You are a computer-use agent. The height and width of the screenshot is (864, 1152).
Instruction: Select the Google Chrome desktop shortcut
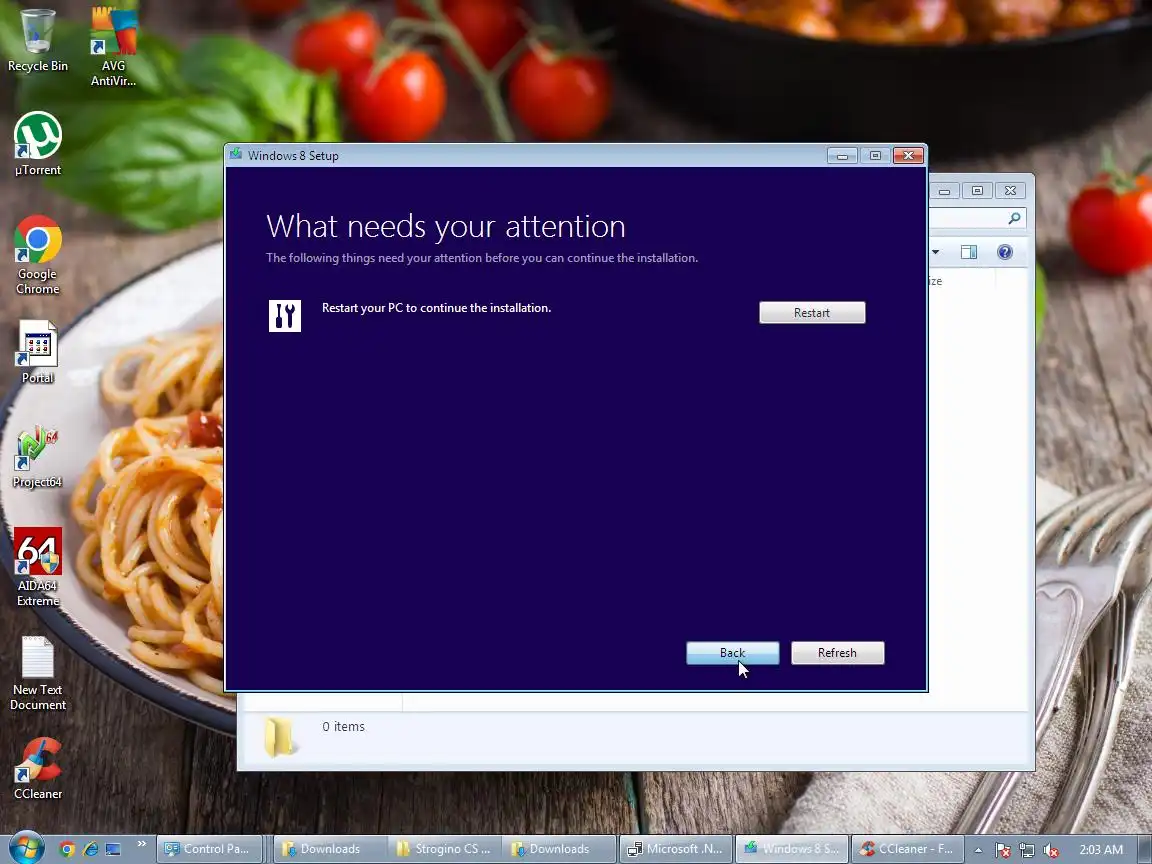[x=37, y=255]
